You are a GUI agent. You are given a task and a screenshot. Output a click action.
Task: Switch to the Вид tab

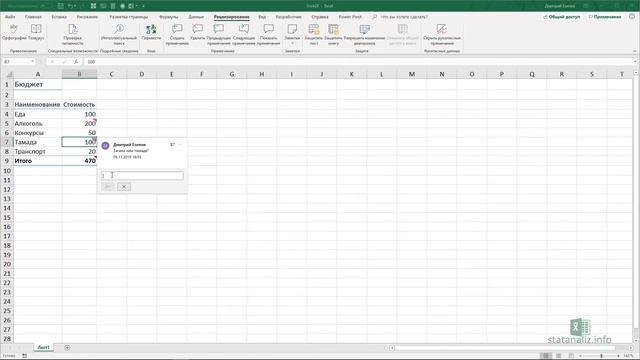pos(262,17)
